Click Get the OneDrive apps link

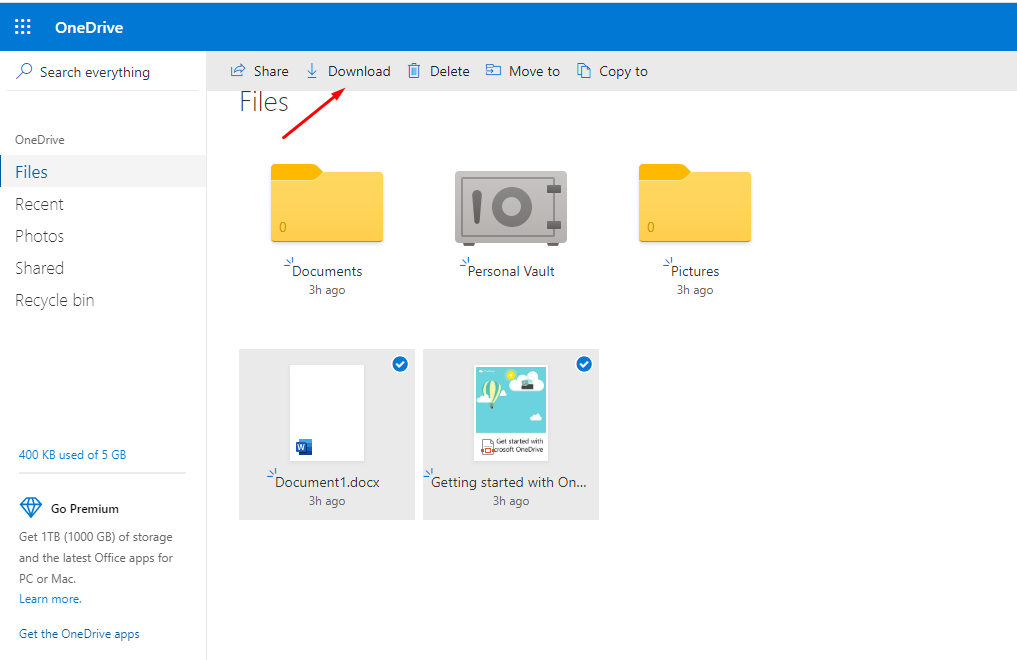click(79, 633)
